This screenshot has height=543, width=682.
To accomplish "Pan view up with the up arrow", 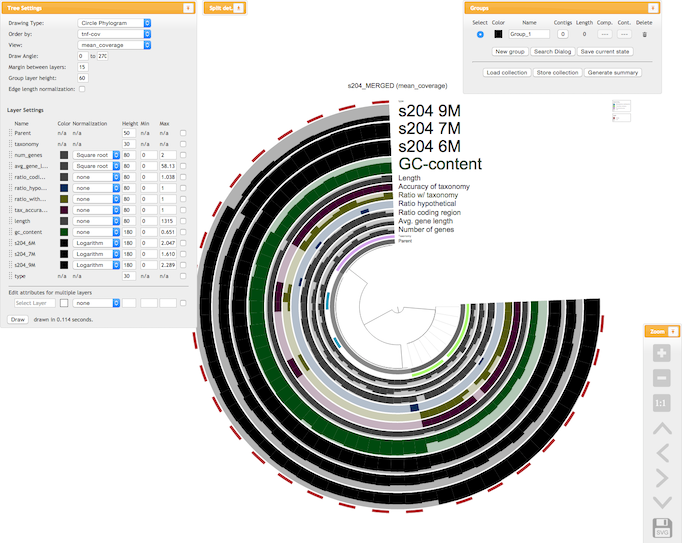I will [662, 428].
